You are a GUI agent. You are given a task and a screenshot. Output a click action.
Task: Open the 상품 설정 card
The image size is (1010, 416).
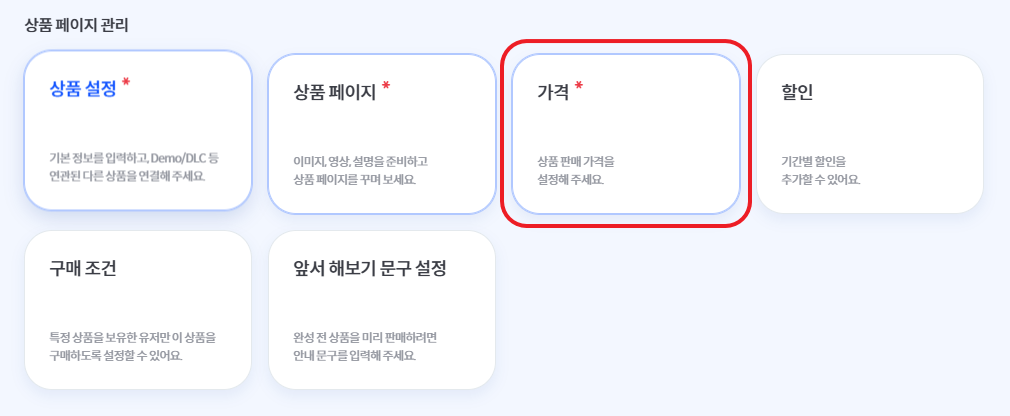click(x=138, y=131)
